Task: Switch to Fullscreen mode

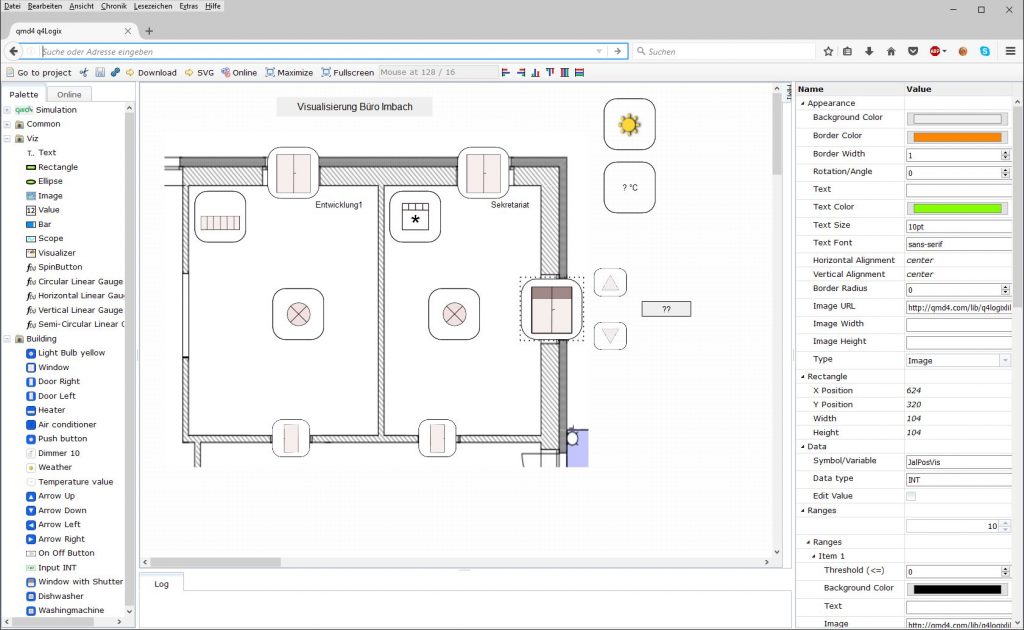Action: pyautogui.click(x=347, y=72)
